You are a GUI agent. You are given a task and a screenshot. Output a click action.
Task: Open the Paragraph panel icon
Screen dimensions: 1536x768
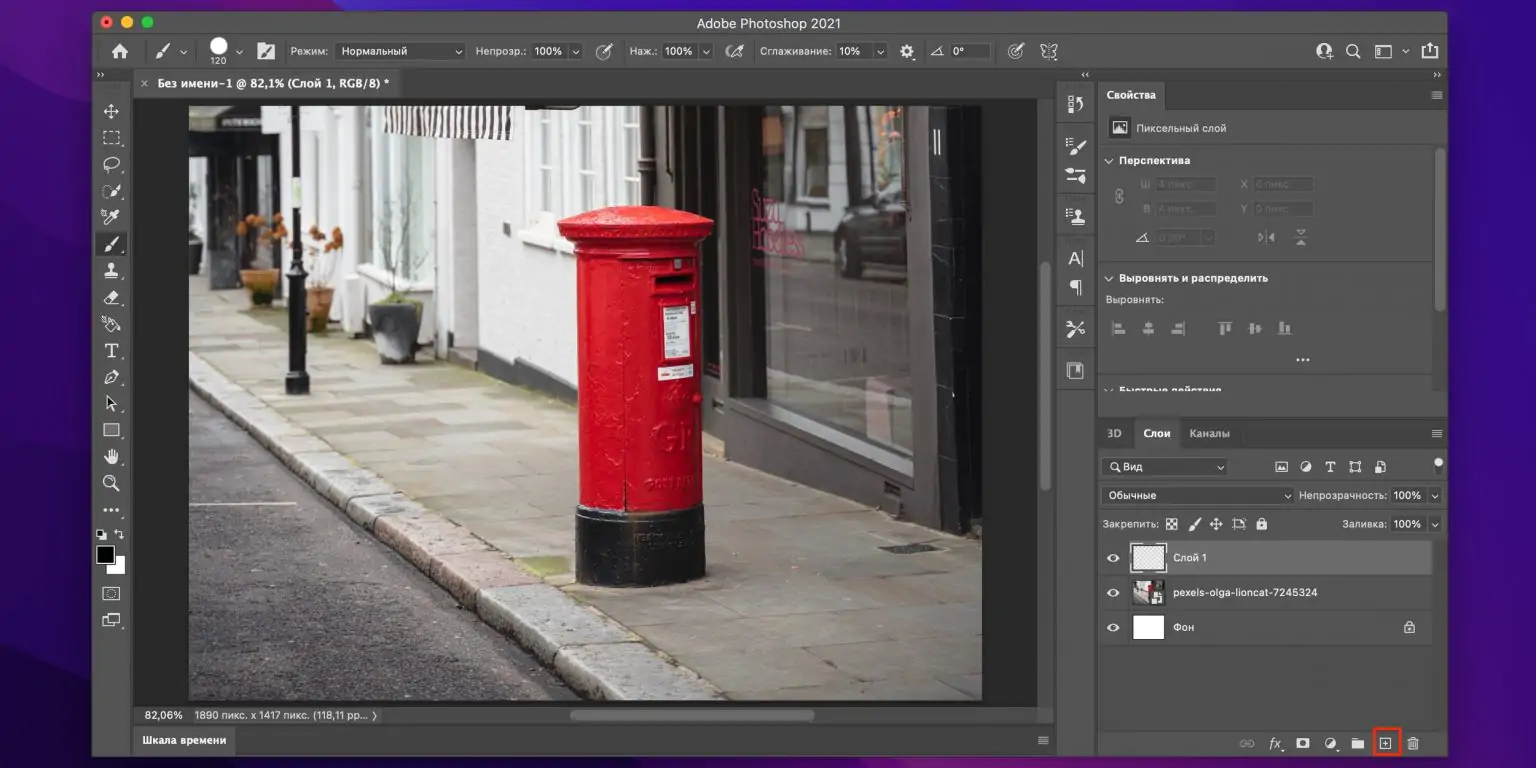pyautogui.click(x=1075, y=287)
